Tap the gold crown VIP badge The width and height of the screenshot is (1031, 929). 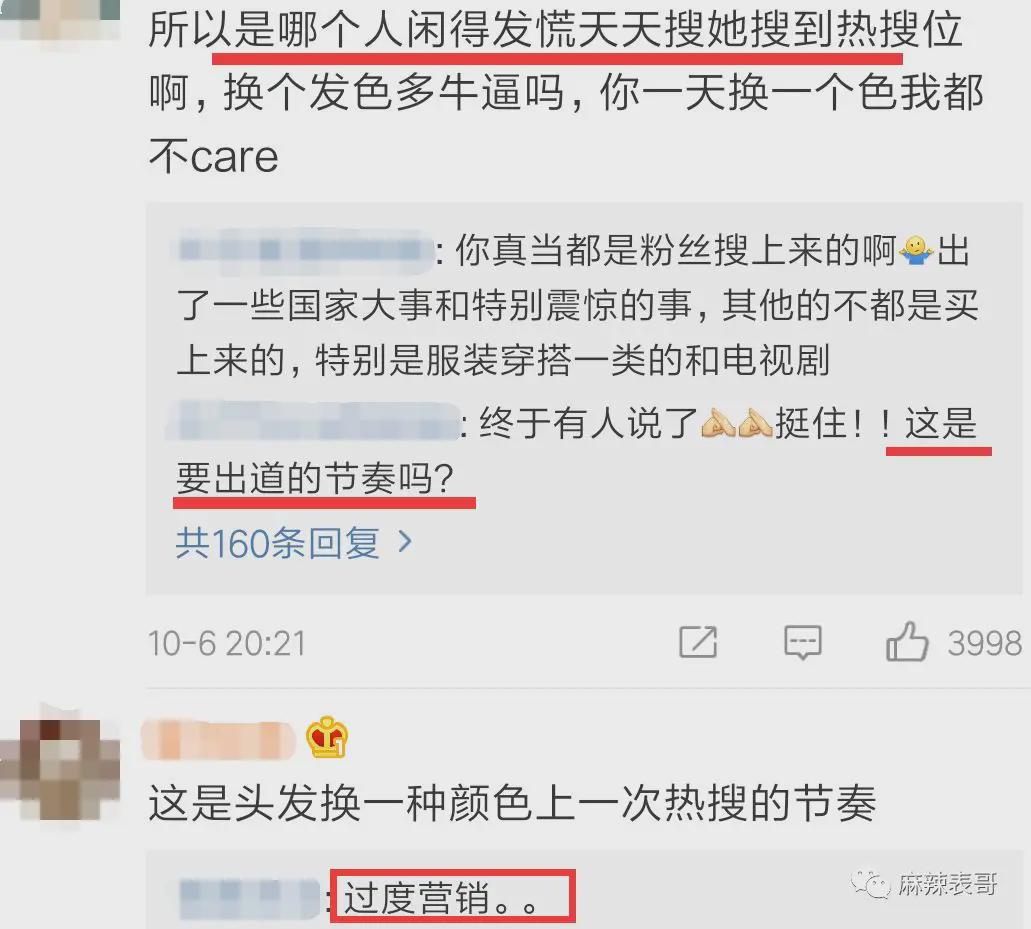(x=327, y=737)
